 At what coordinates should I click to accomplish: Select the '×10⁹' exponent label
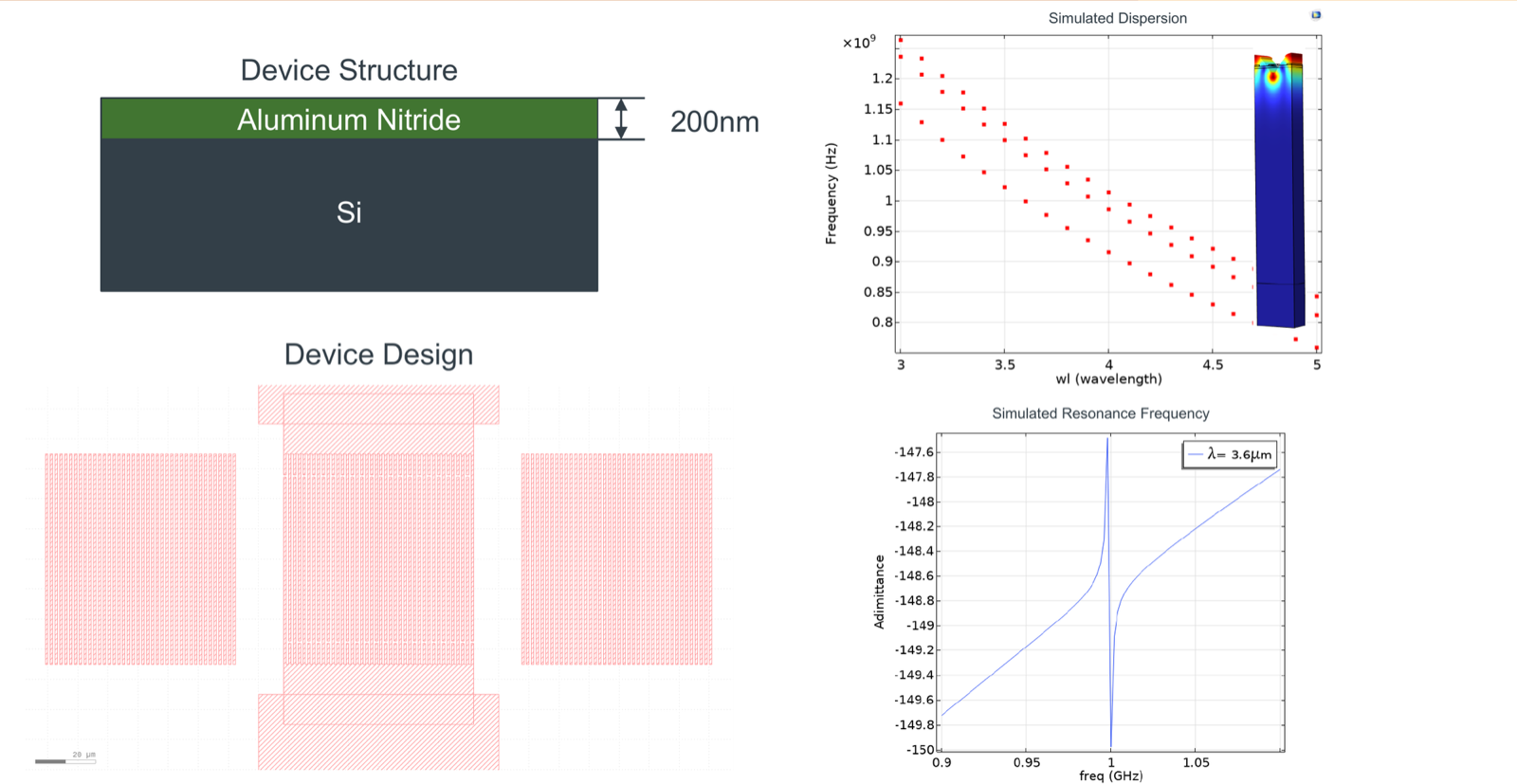coord(859,43)
